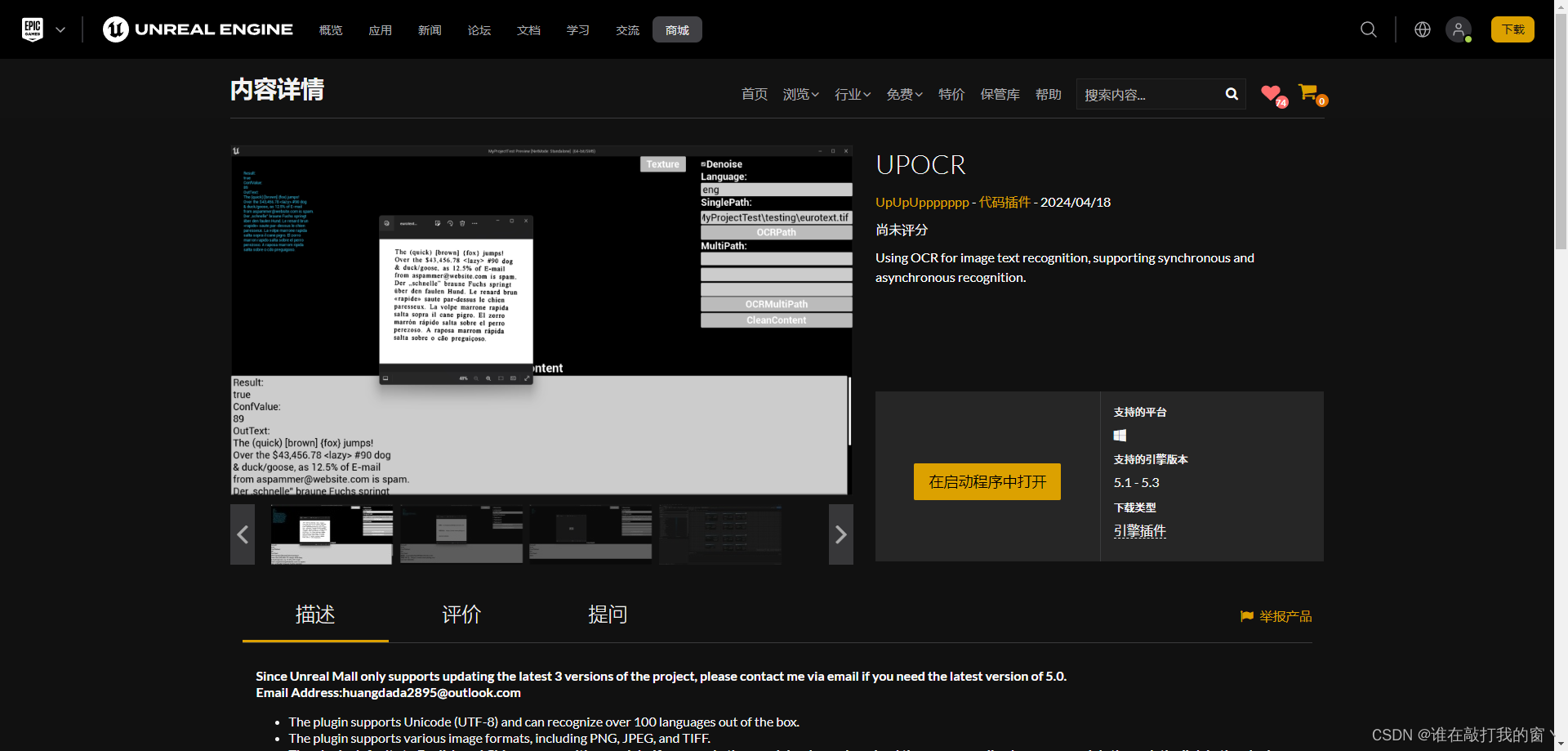Viewport: 1568px width, 751px height.
Task: Click the scrollbar up arrow
Action: [x=1561, y=6]
